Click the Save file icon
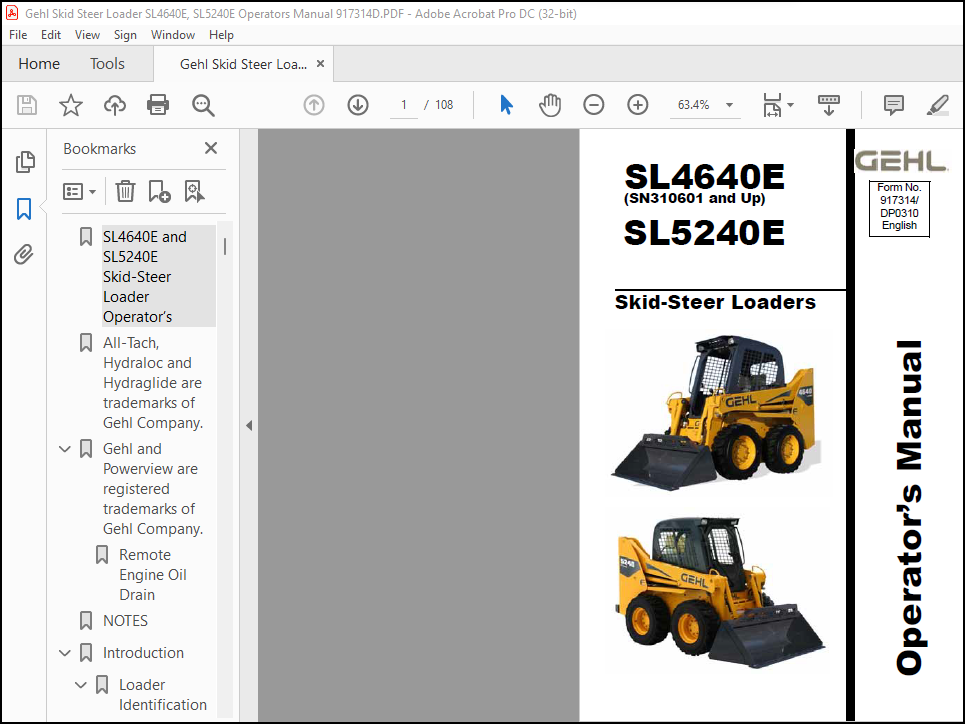965x724 pixels. 26,105
